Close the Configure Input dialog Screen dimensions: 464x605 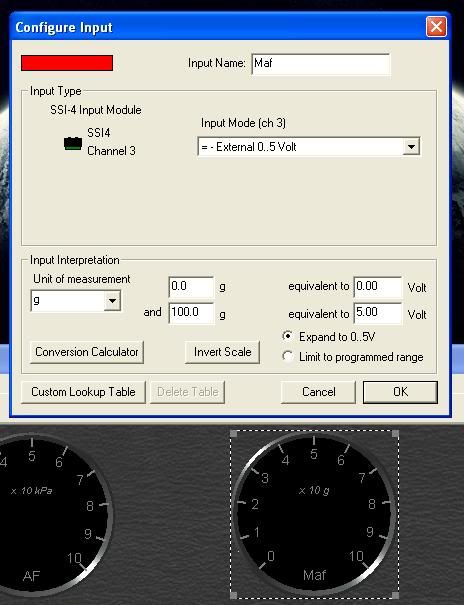click(x=436, y=27)
